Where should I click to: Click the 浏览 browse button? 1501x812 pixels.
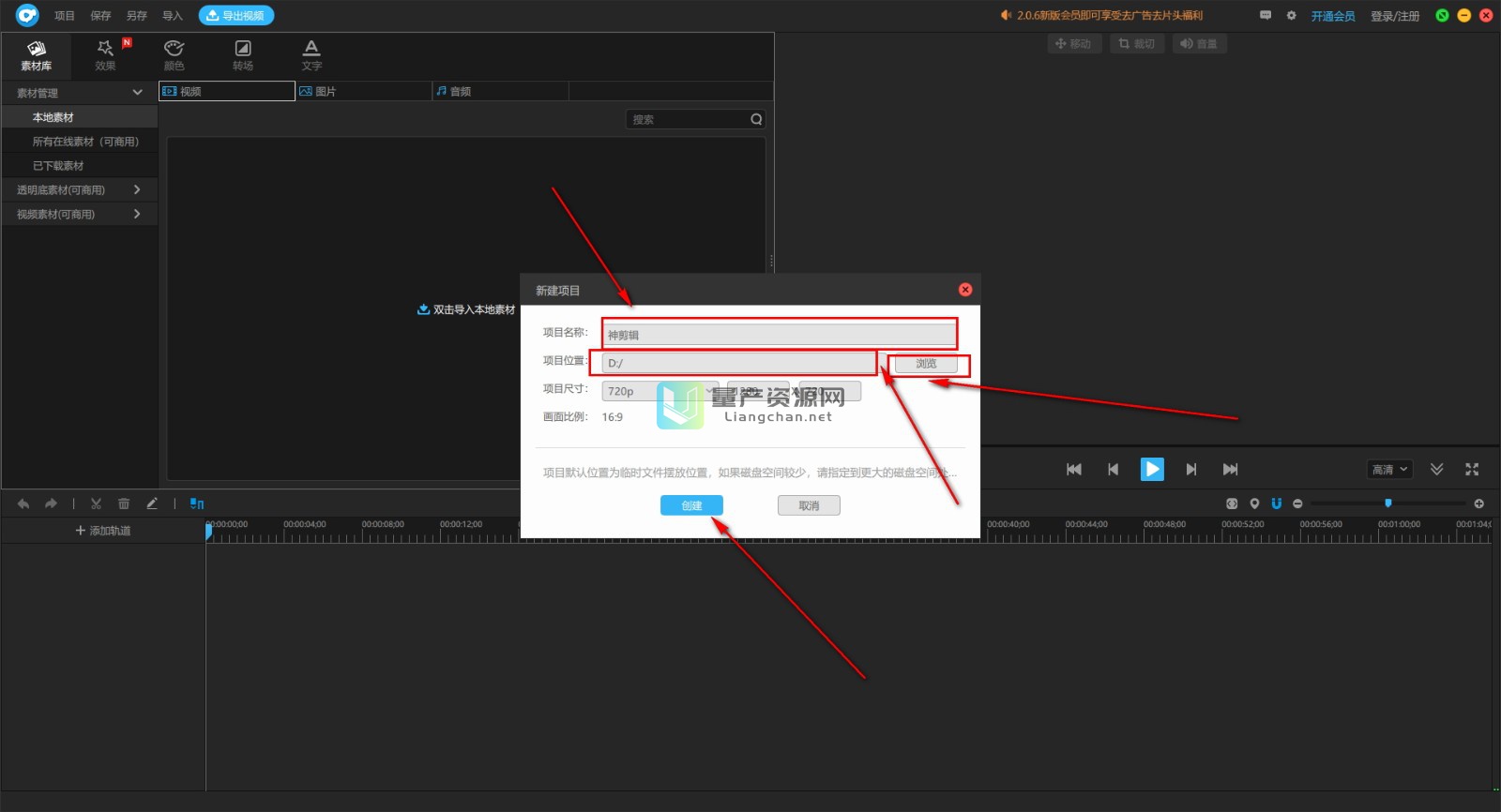coord(926,364)
